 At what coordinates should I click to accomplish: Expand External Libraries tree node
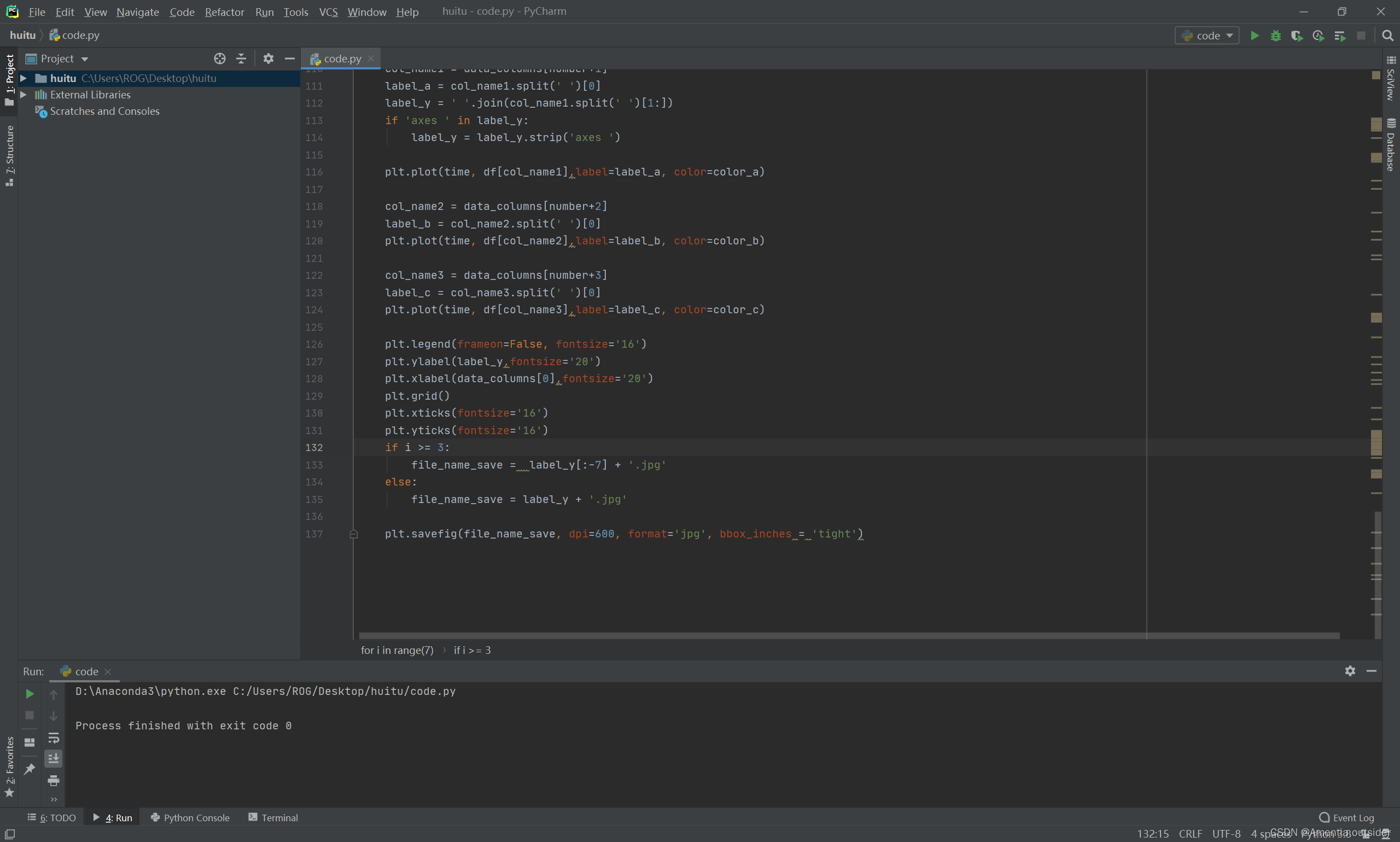[24, 95]
